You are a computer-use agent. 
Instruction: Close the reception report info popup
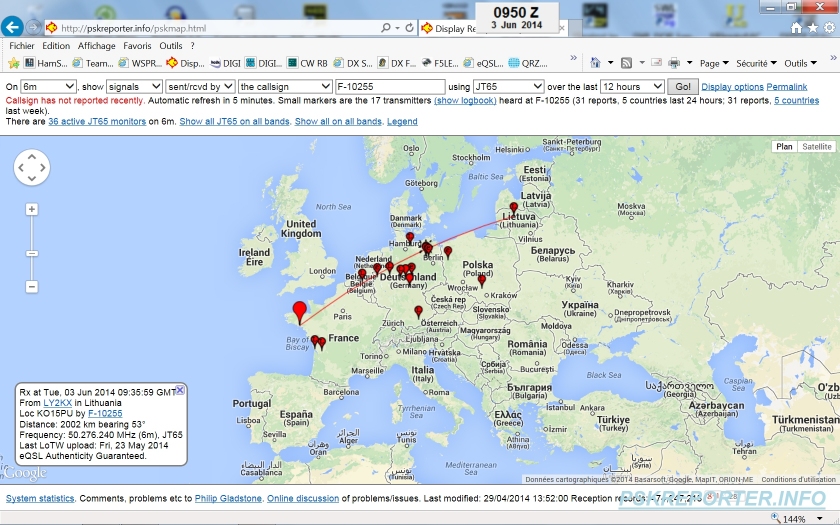tap(180, 389)
